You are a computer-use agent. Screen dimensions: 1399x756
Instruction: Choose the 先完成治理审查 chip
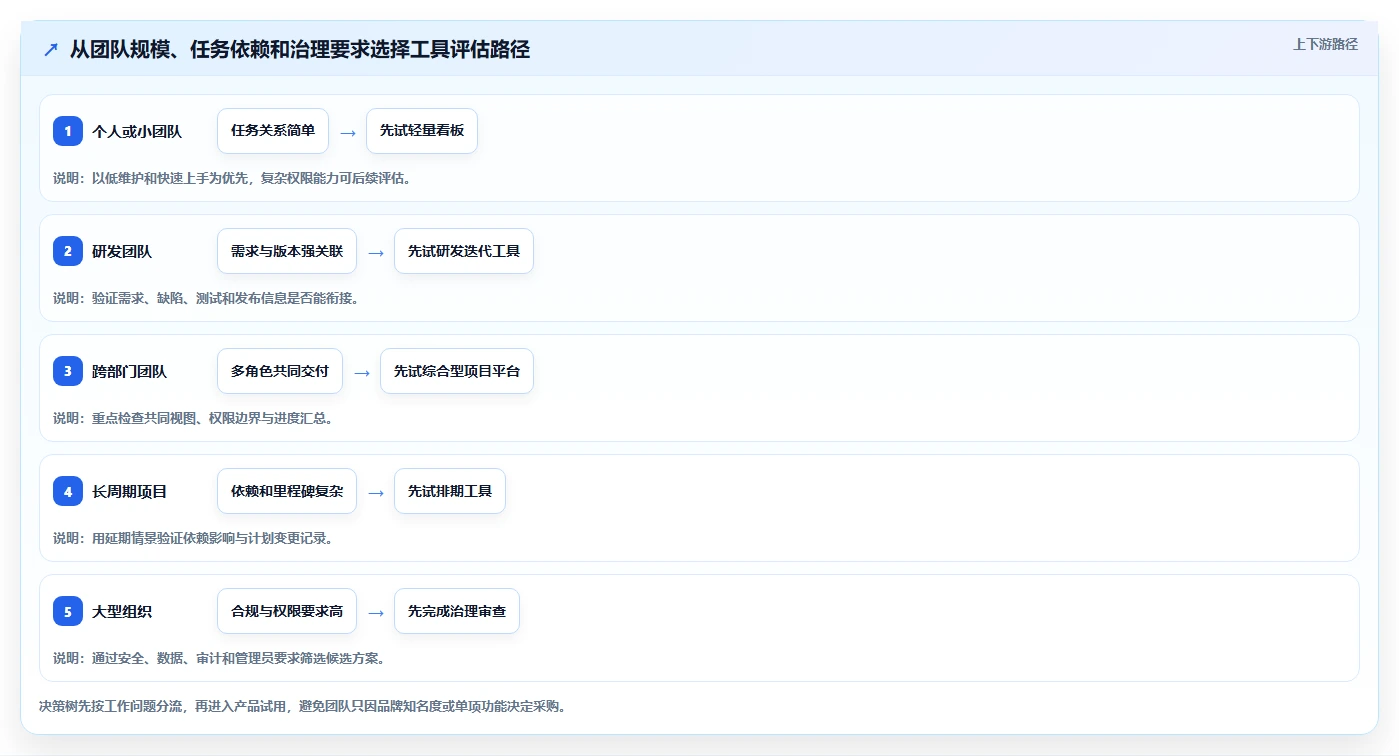pyautogui.click(x=457, y=611)
